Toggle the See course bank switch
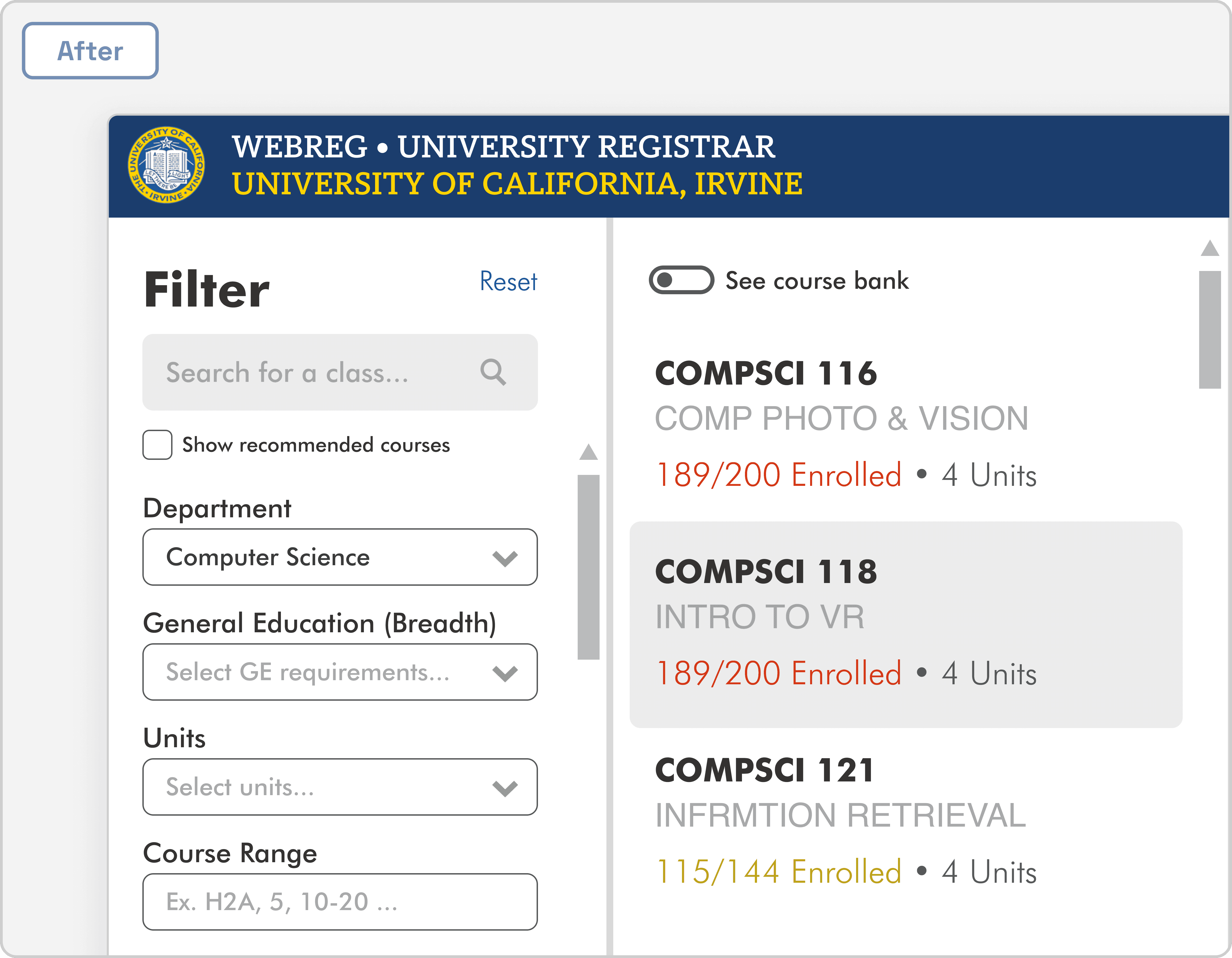Image resolution: width=1232 pixels, height=958 pixels. point(681,280)
